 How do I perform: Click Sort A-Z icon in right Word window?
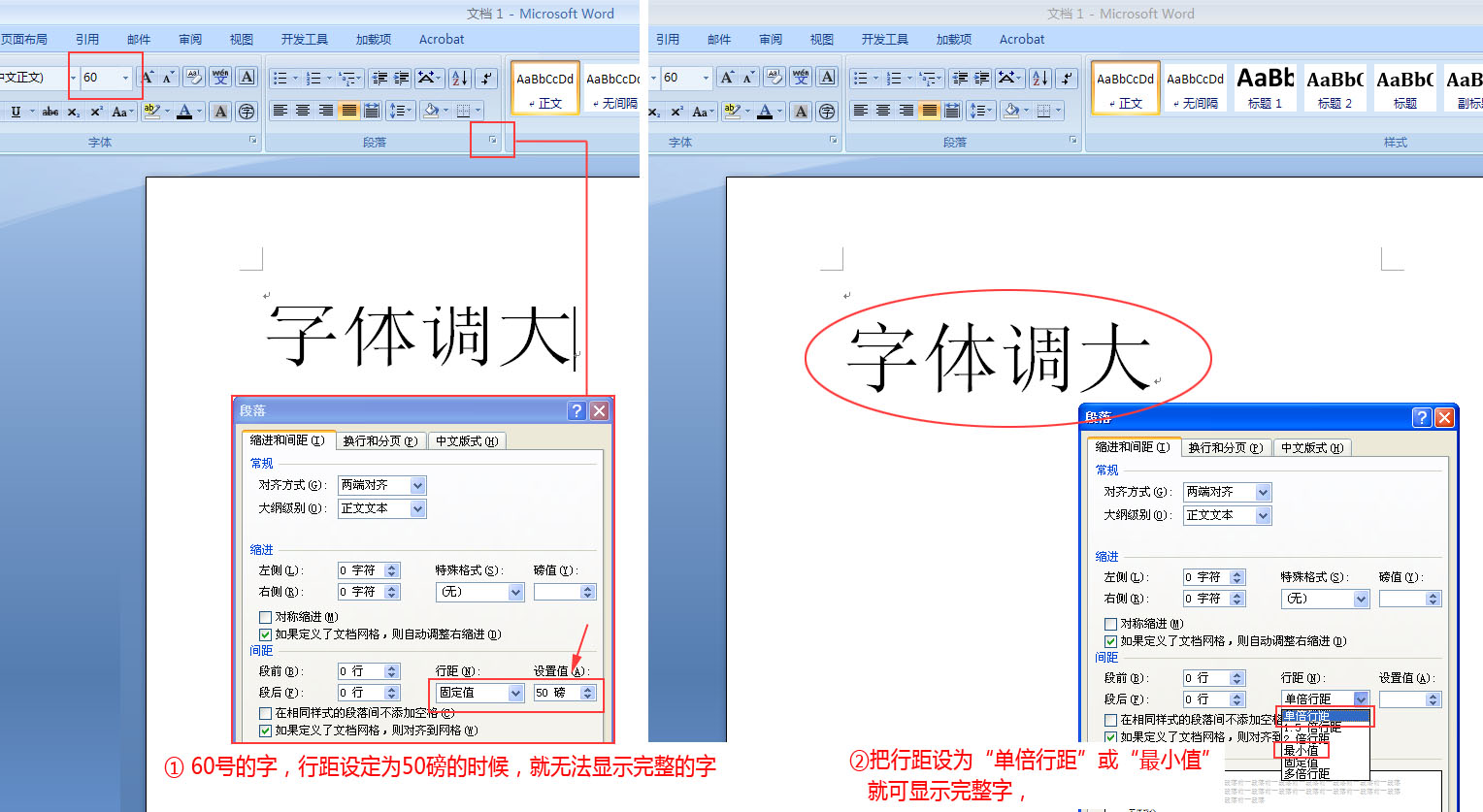click(x=1040, y=78)
